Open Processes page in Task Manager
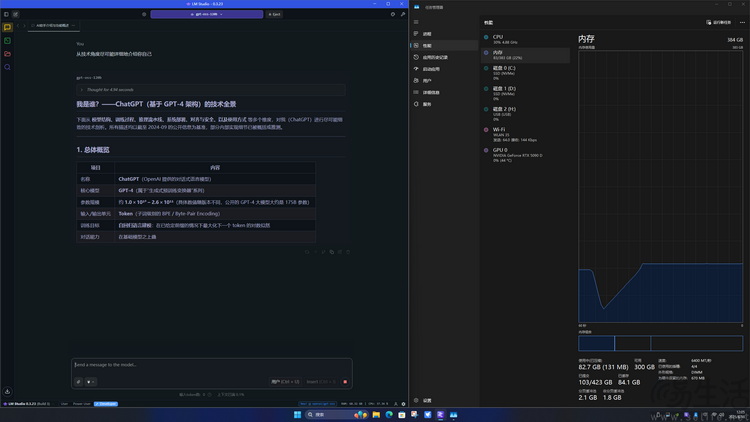Image resolution: width=750 pixels, height=422 pixels. (444, 33)
